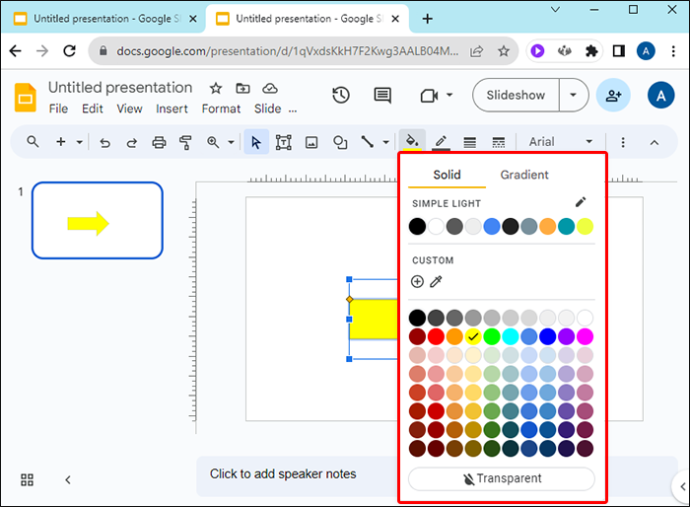This screenshot has height=507, width=690.
Task: Open the Google account avatar
Action: tap(661, 95)
